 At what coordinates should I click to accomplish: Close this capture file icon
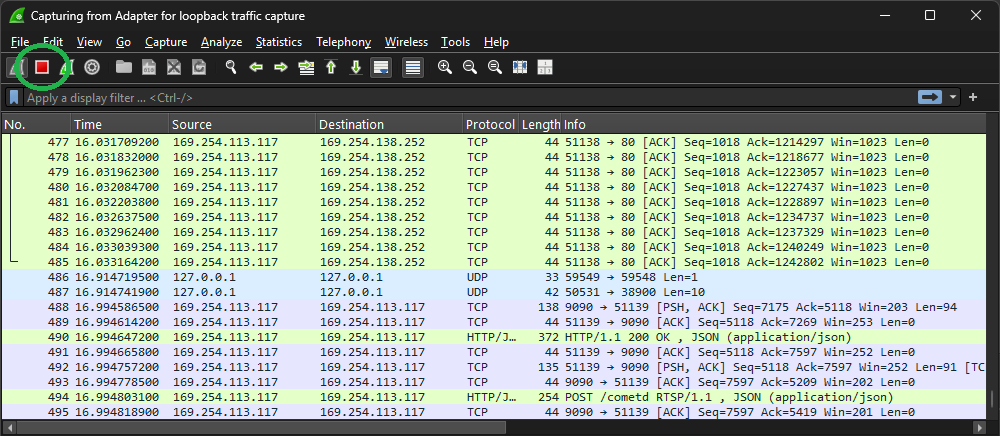174,67
